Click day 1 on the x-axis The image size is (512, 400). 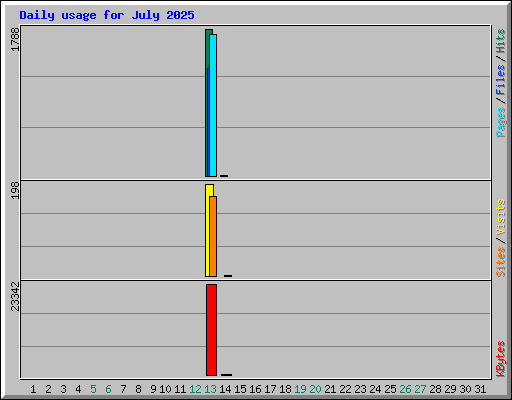[x=33, y=389]
